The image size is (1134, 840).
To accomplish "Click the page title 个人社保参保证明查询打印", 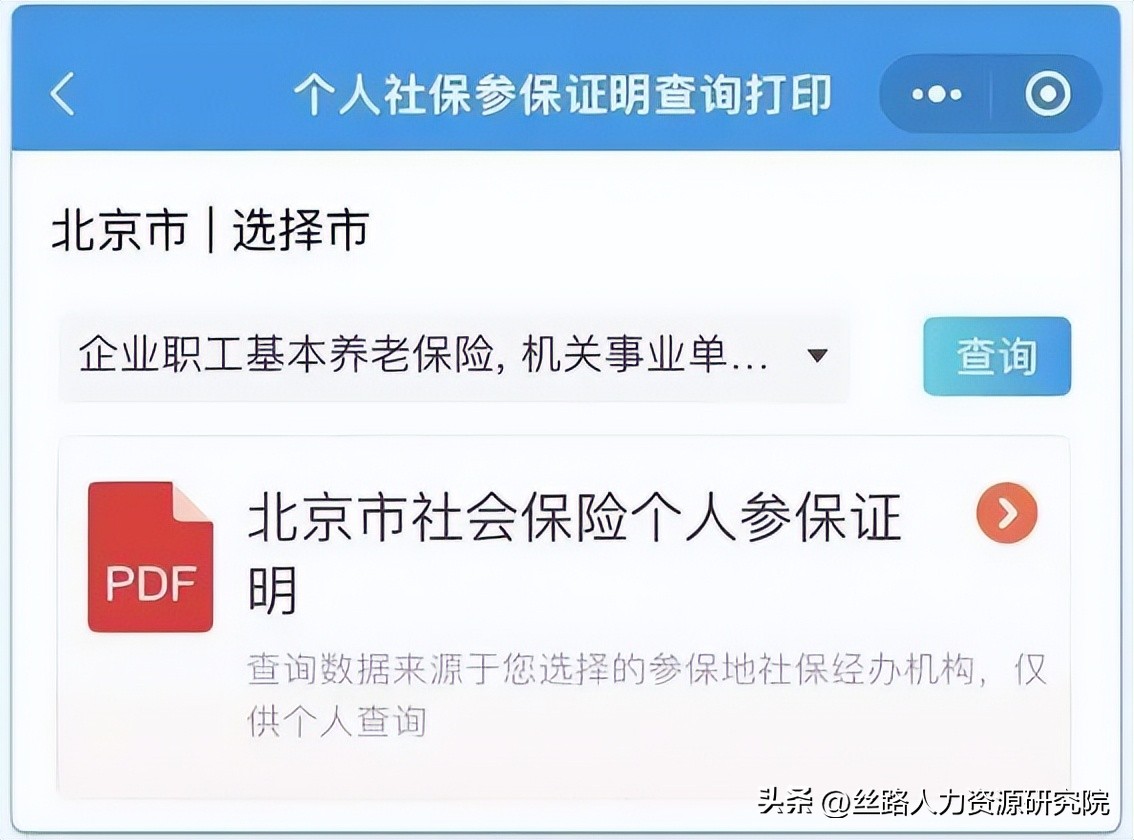I will [x=563, y=95].
